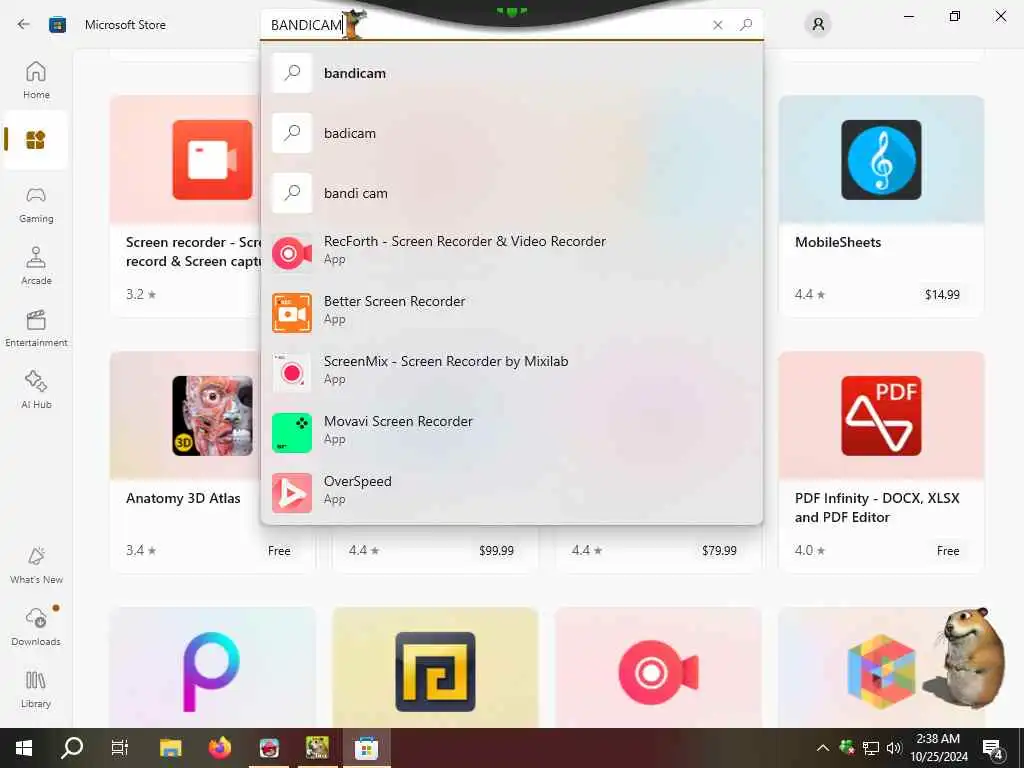Open taskbar Search
The width and height of the screenshot is (1024, 768).
tap(72, 748)
